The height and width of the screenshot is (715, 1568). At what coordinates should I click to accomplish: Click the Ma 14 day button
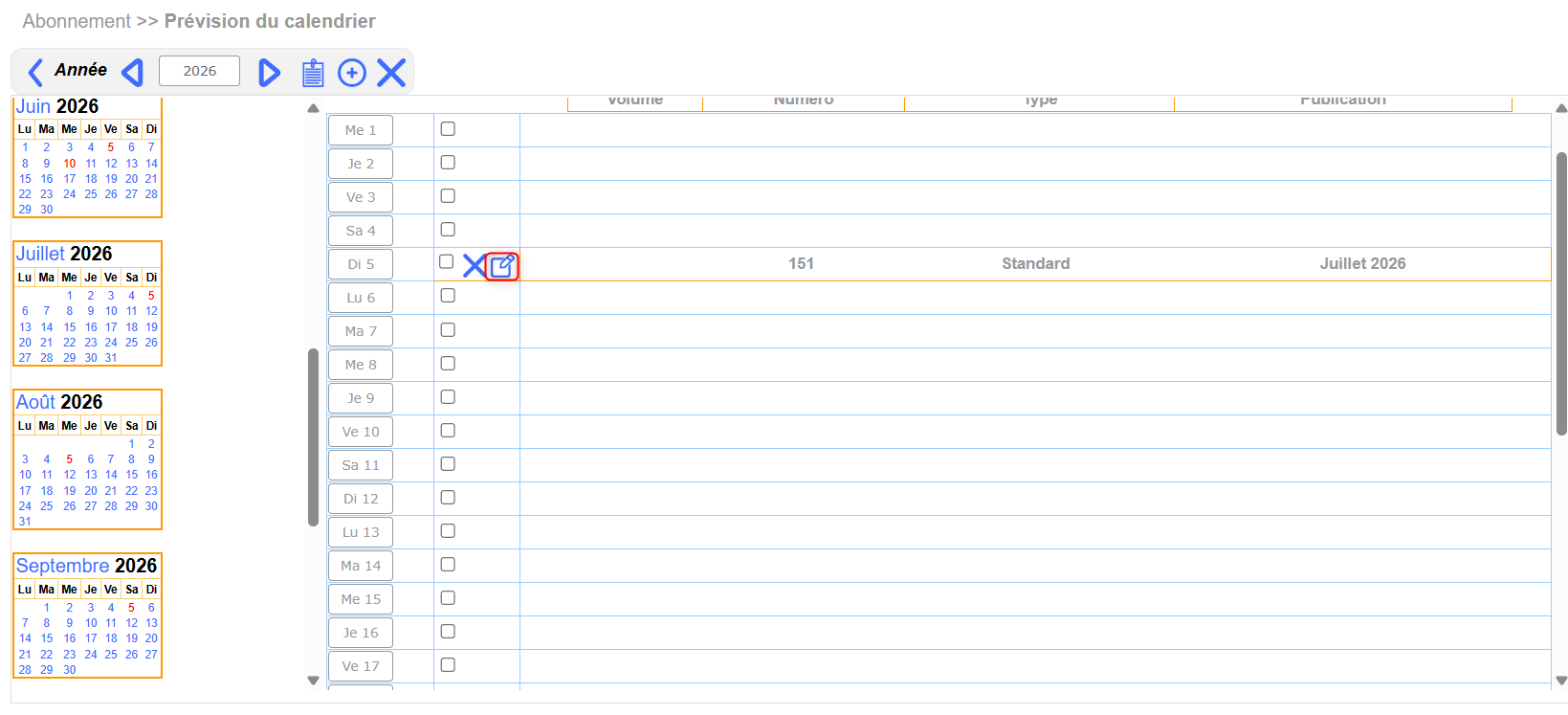(x=361, y=566)
